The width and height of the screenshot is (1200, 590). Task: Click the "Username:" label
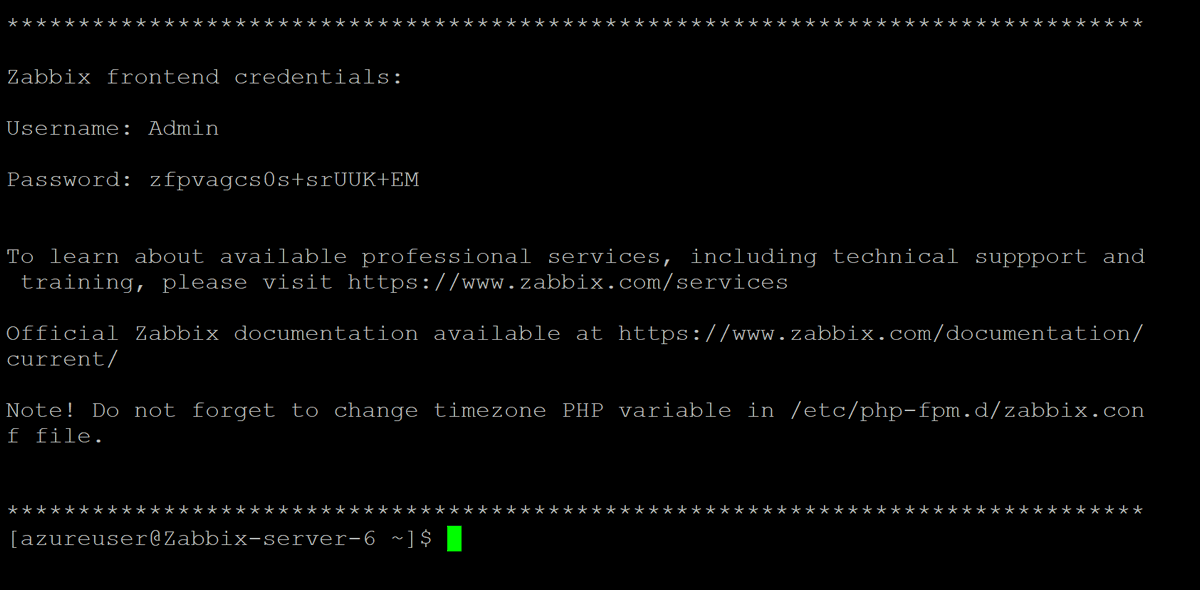coord(70,128)
